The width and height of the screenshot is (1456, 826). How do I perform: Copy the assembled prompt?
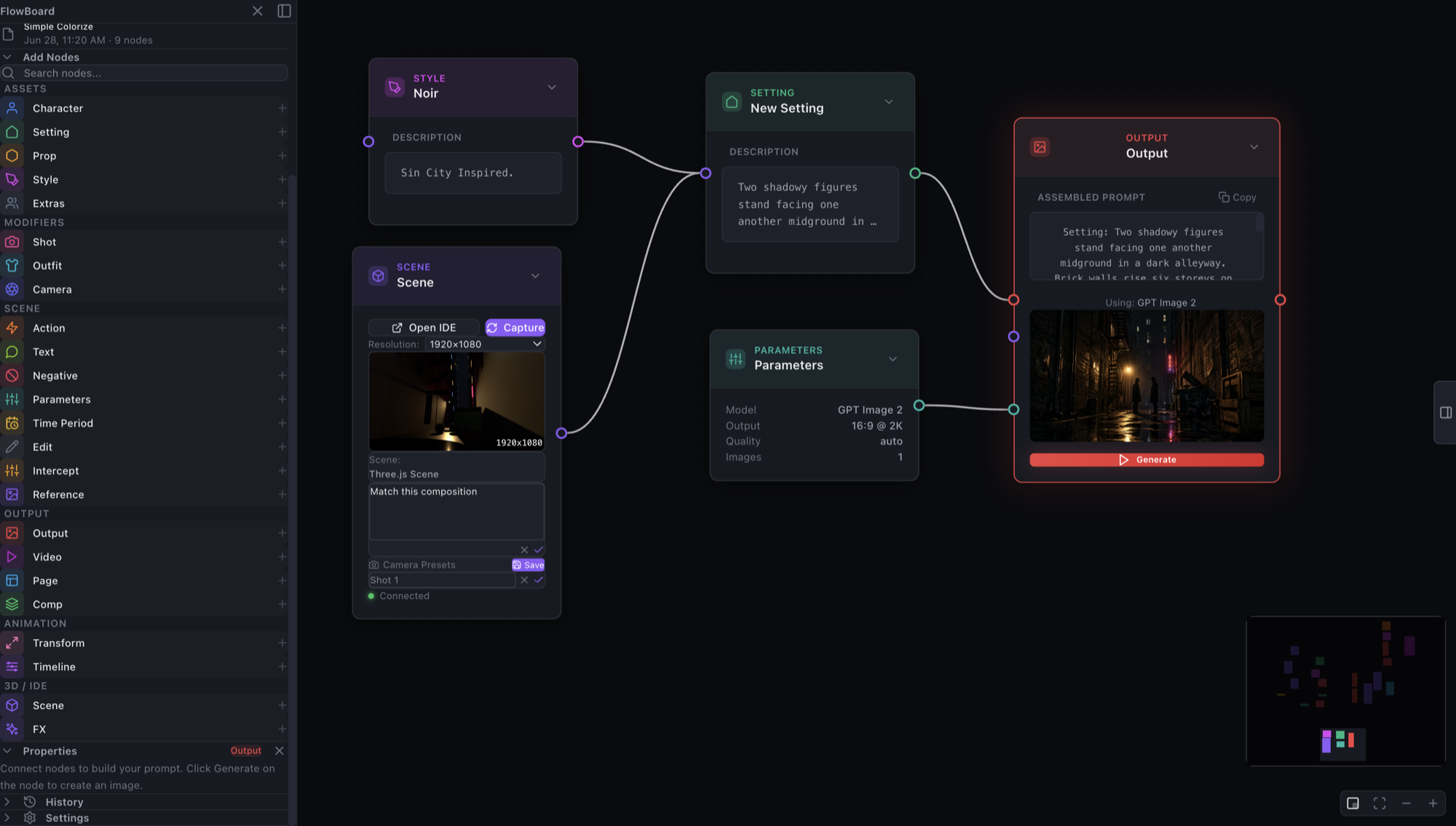coord(1238,197)
